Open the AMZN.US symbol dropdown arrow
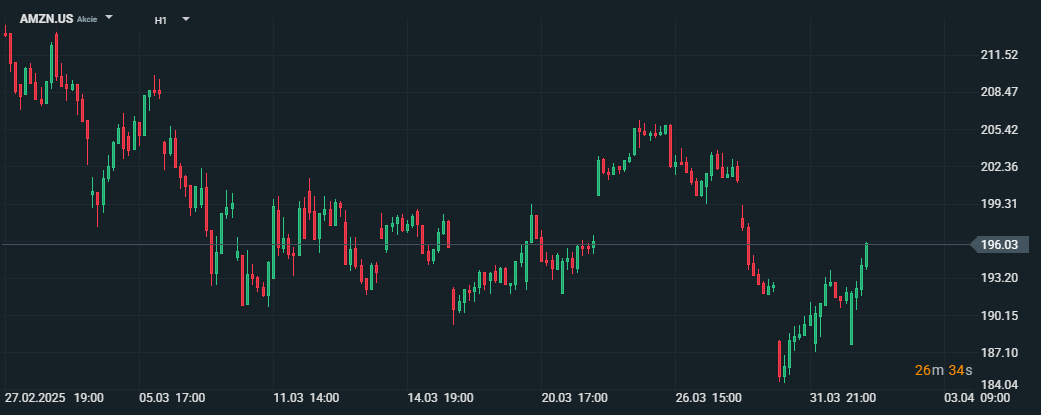Image resolution: width=1041 pixels, height=415 pixels. point(109,17)
